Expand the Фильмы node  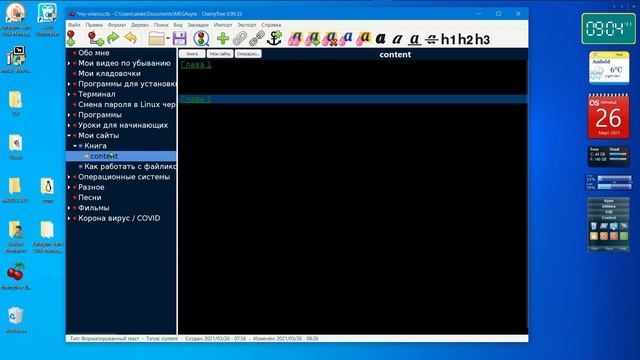(69, 208)
